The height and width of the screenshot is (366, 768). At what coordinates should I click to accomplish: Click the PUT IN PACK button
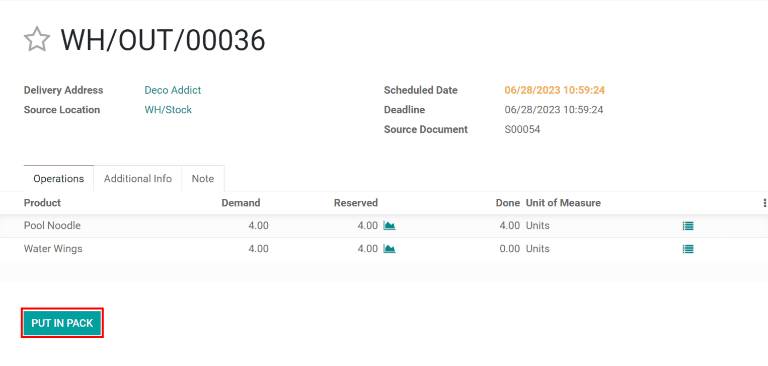click(x=62, y=323)
